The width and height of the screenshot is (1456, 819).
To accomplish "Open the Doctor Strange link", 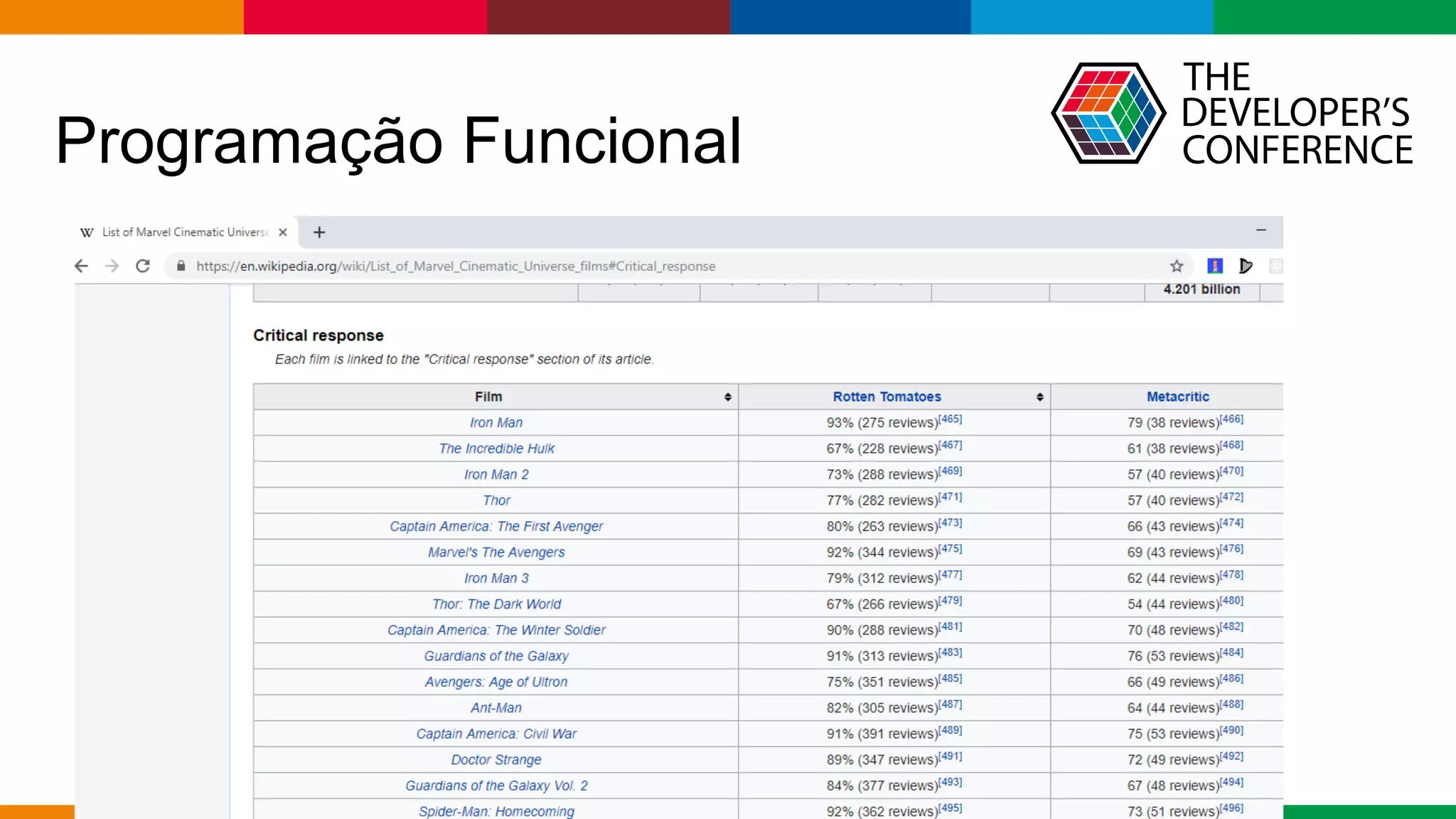I will click(x=496, y=760).
